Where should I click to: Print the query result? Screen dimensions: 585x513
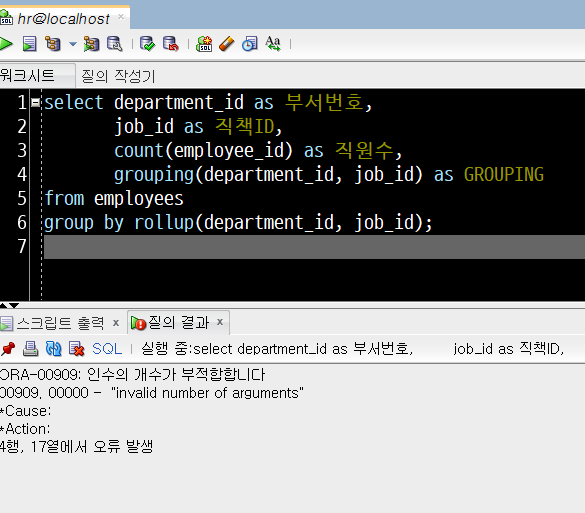[x=31, y=349]
